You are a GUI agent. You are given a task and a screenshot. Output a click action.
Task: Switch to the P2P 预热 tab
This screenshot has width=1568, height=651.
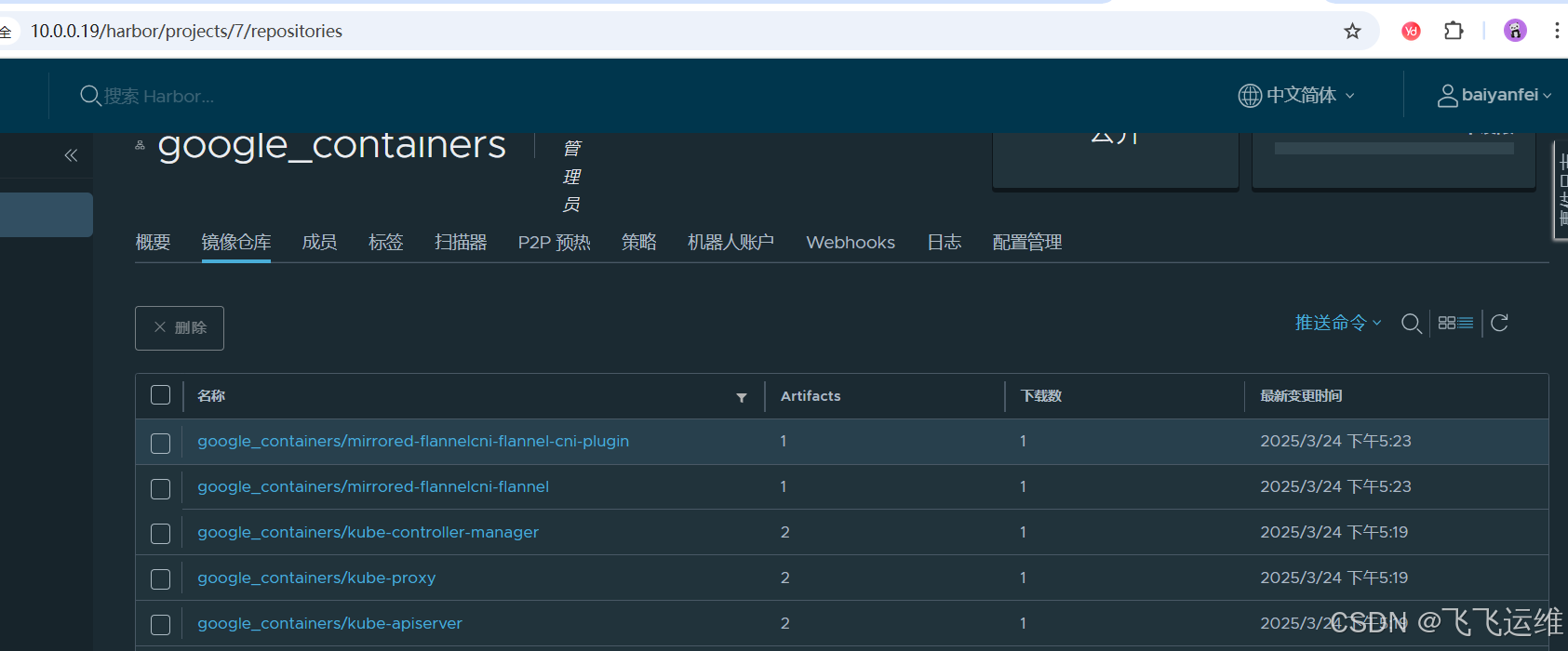555,242
